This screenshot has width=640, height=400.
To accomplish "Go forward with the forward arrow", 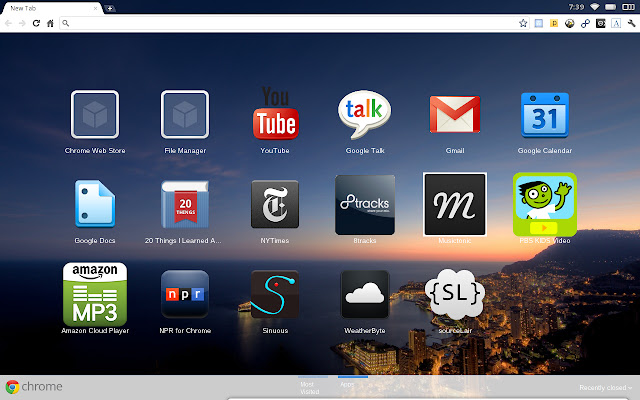I will [x=22, y=23].
